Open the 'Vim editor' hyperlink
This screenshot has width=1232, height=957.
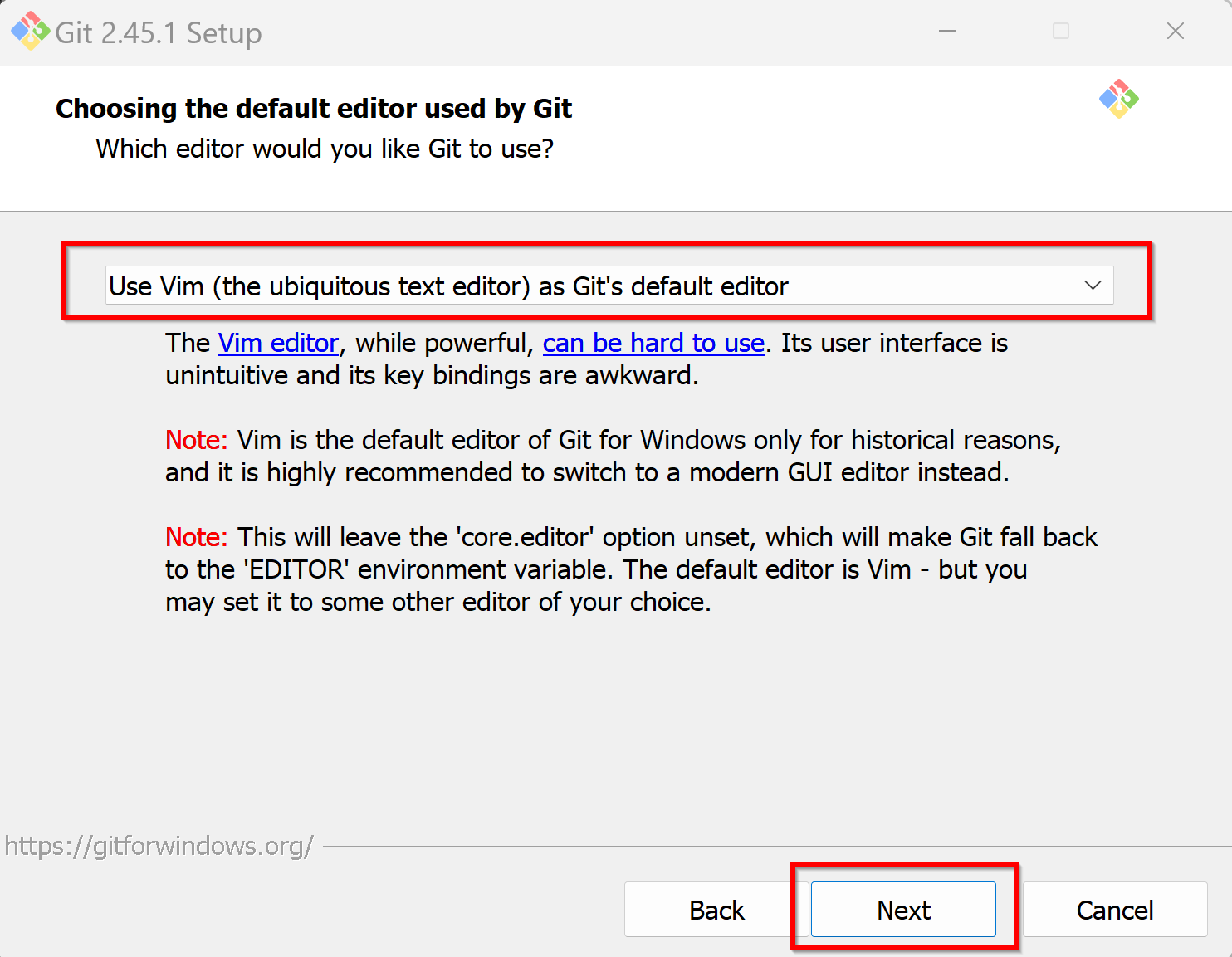click(278, 343)
